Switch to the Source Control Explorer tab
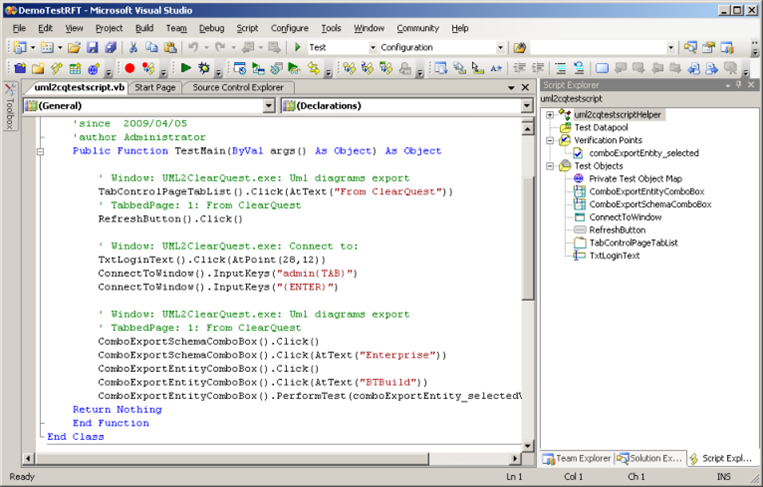Image resolution: width=763 pixels, height=487 pixels. pyautogui.click(x=238, y=87)
